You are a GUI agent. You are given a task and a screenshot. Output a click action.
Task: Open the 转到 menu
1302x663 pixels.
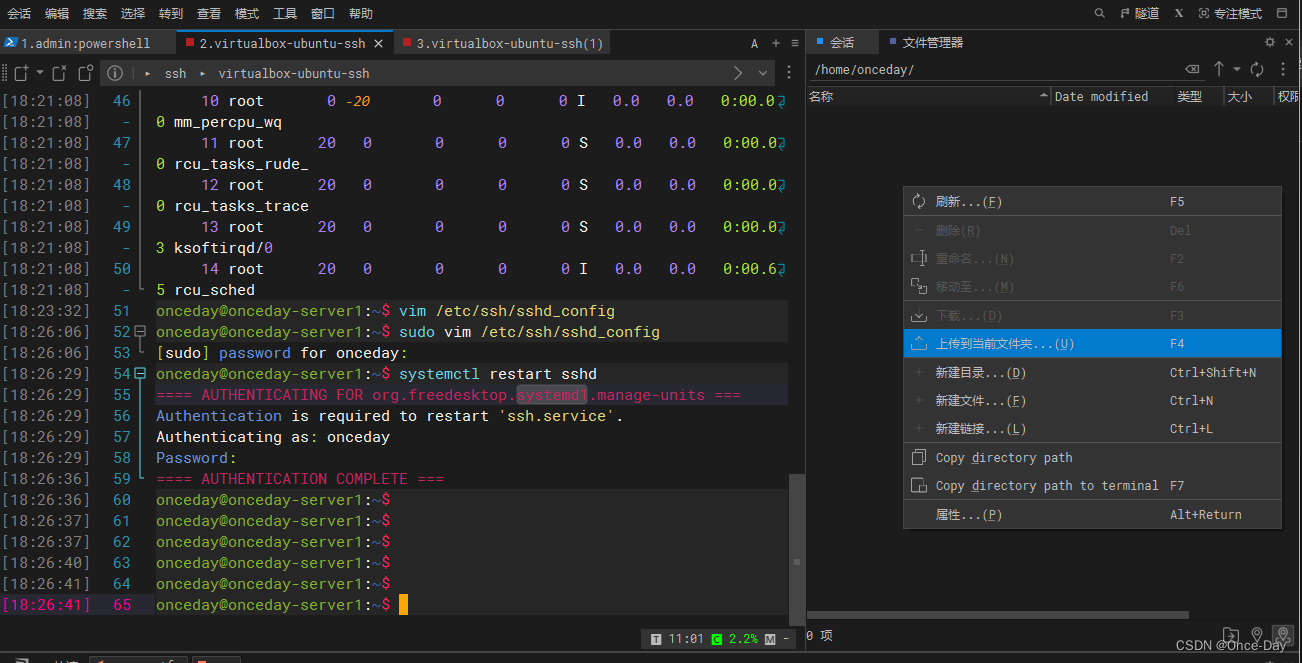171,14
